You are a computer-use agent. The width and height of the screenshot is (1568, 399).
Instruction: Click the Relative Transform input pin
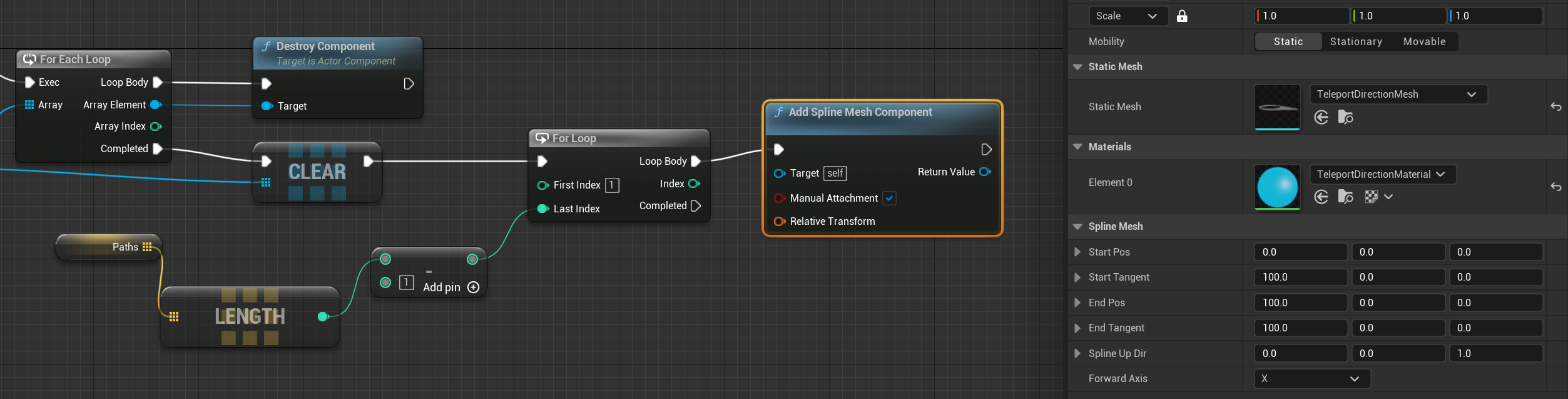click(780, 221)
